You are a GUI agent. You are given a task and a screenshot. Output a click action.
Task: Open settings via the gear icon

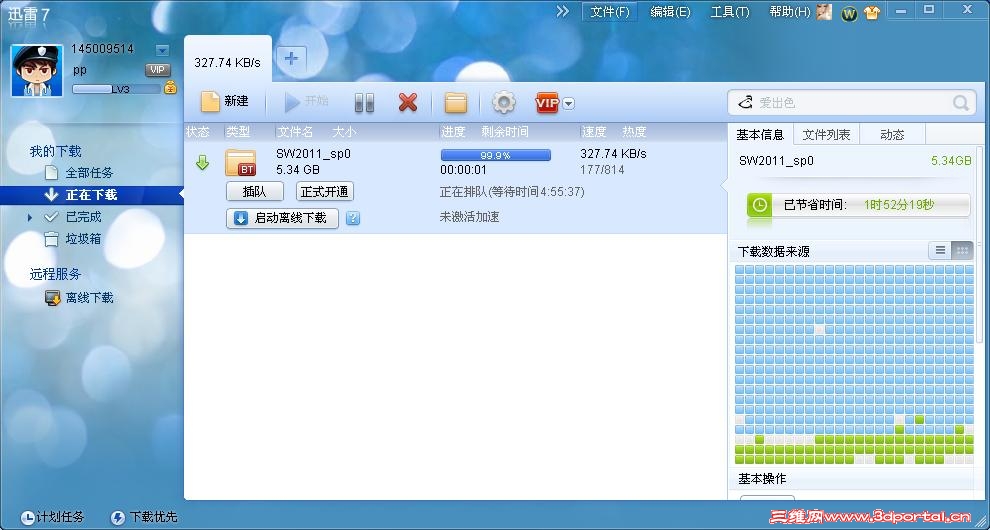tap(503, 102)
